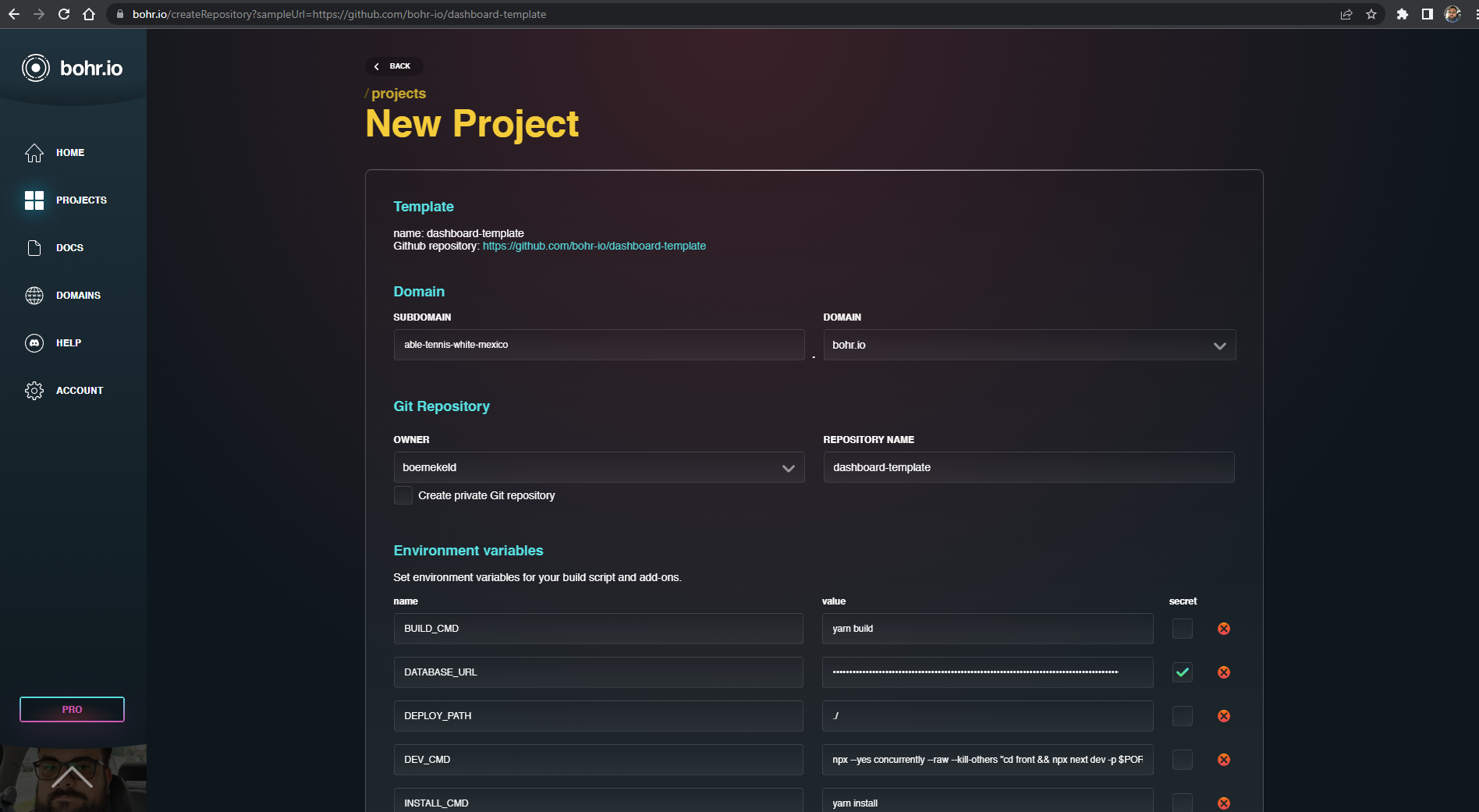Screen dimensions: 1479x812
Task: Uncheck secret for DATABASE_URL
Action: (1183, 672)
